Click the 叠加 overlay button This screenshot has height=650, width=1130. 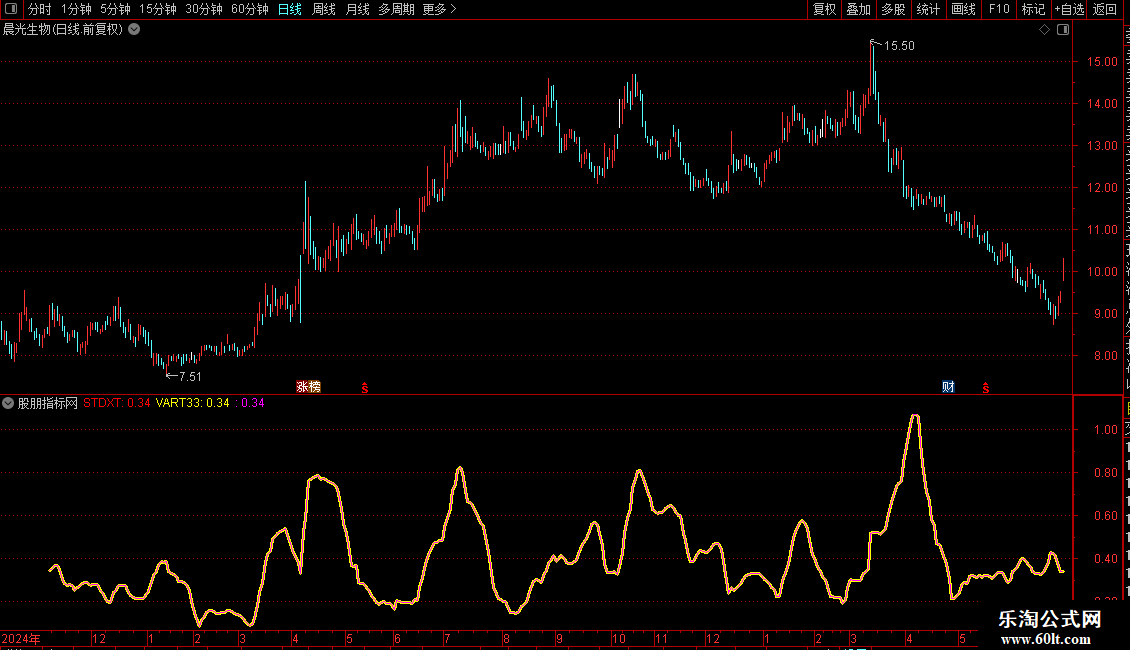(858, 9)
